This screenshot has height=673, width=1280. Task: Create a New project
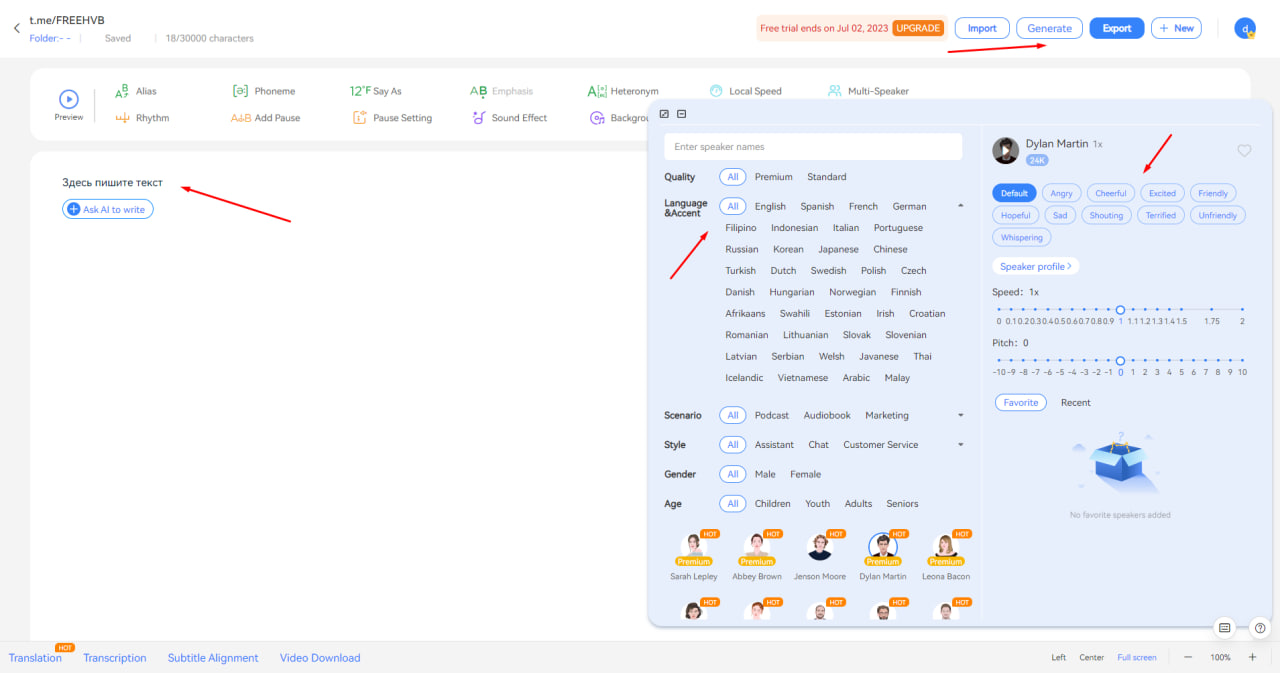point(1177,28)
